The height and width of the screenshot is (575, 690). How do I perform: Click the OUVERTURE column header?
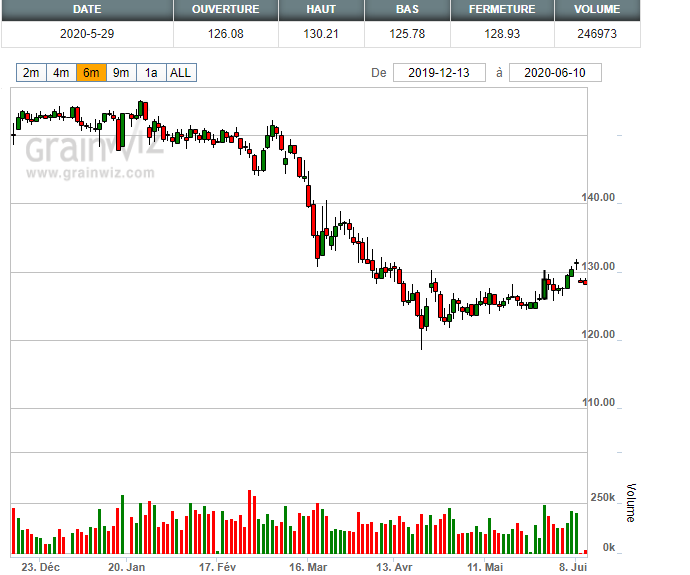click(224, 9)
